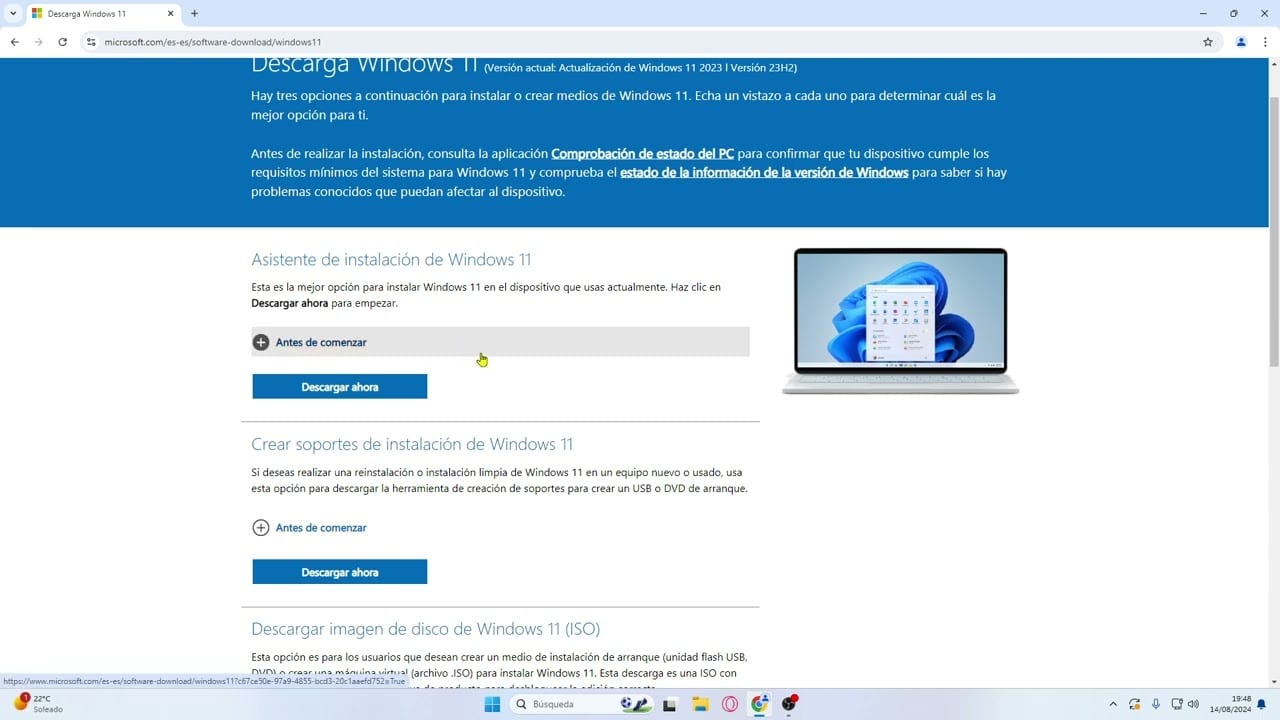Click the address bar URL field
The image size is (1280, 720).
(640, 42)
